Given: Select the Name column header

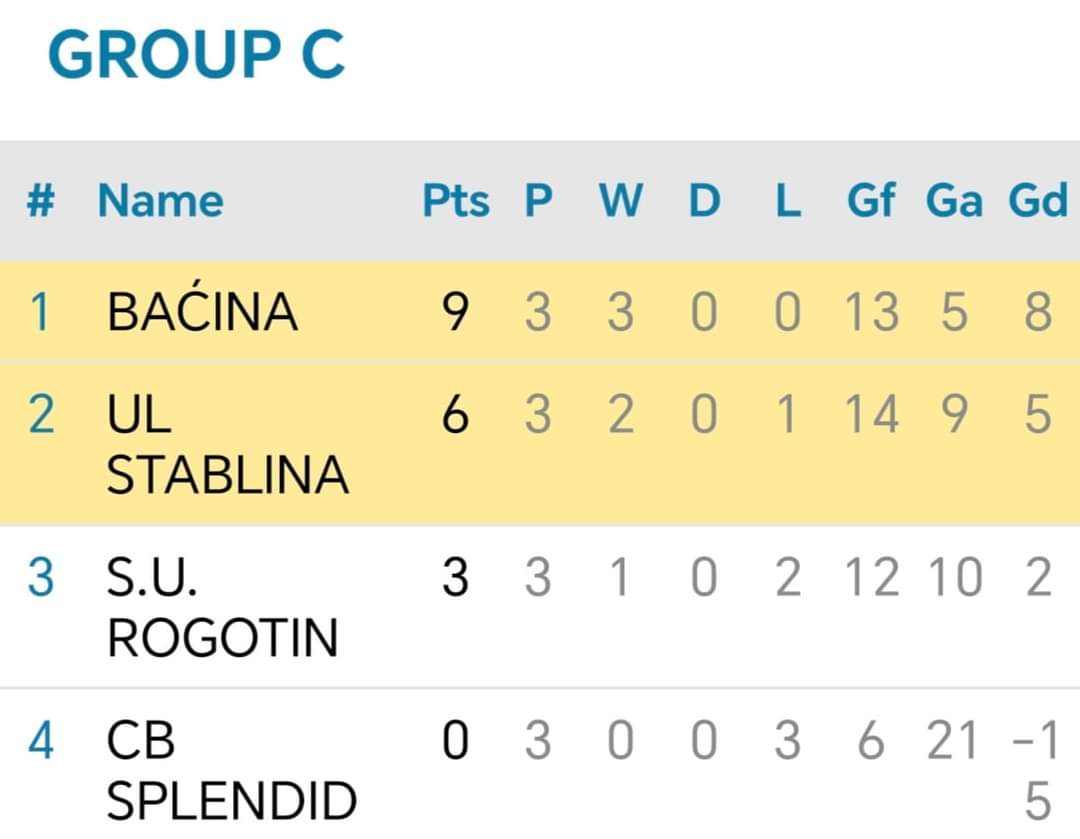Looking at the screenshot, I should [160, 200].
